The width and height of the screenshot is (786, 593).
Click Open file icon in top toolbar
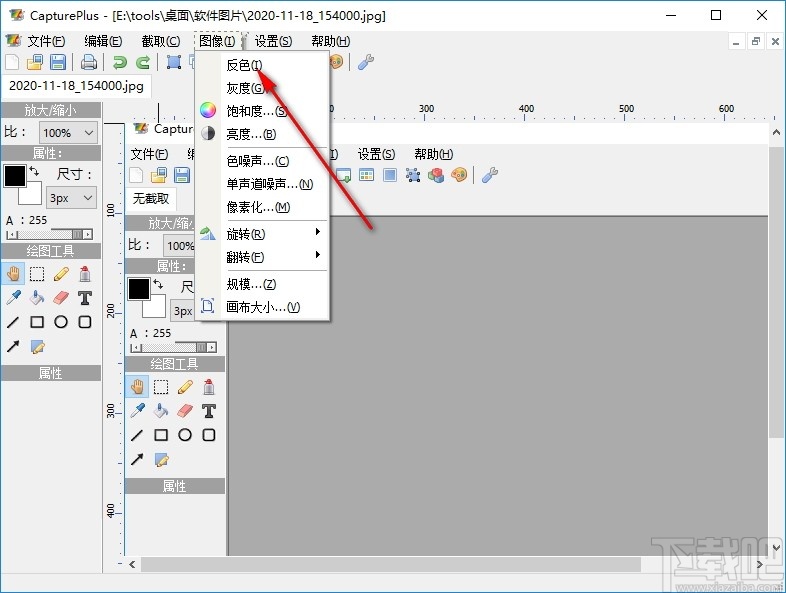point(35,62)
